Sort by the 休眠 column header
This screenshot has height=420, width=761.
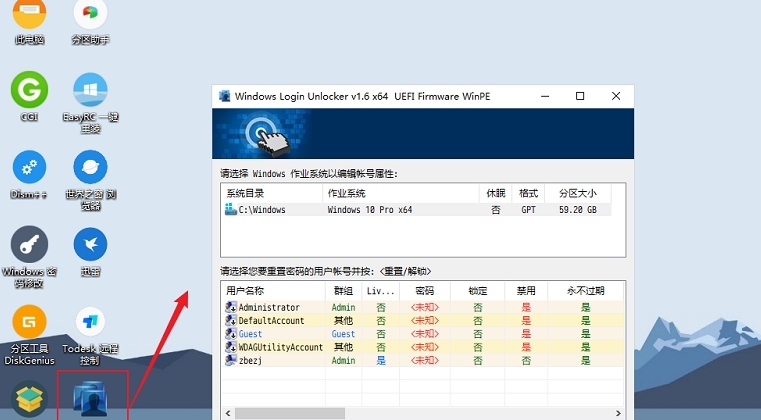[x=496, y=193]
